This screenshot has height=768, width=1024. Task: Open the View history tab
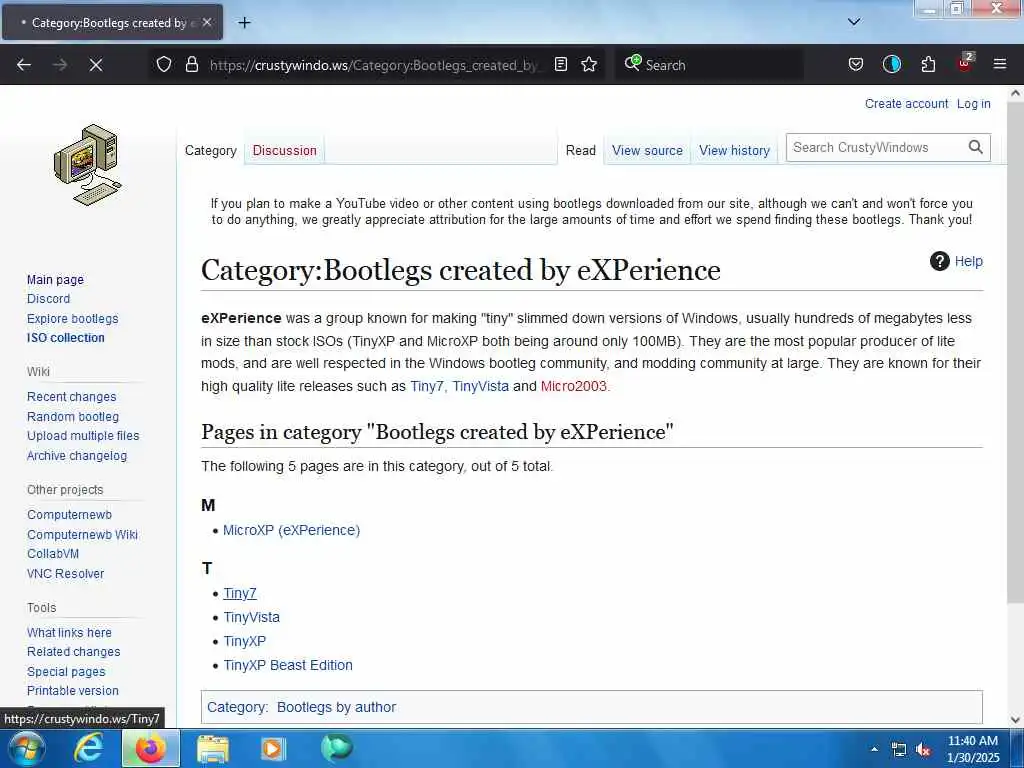pos(734,150)
